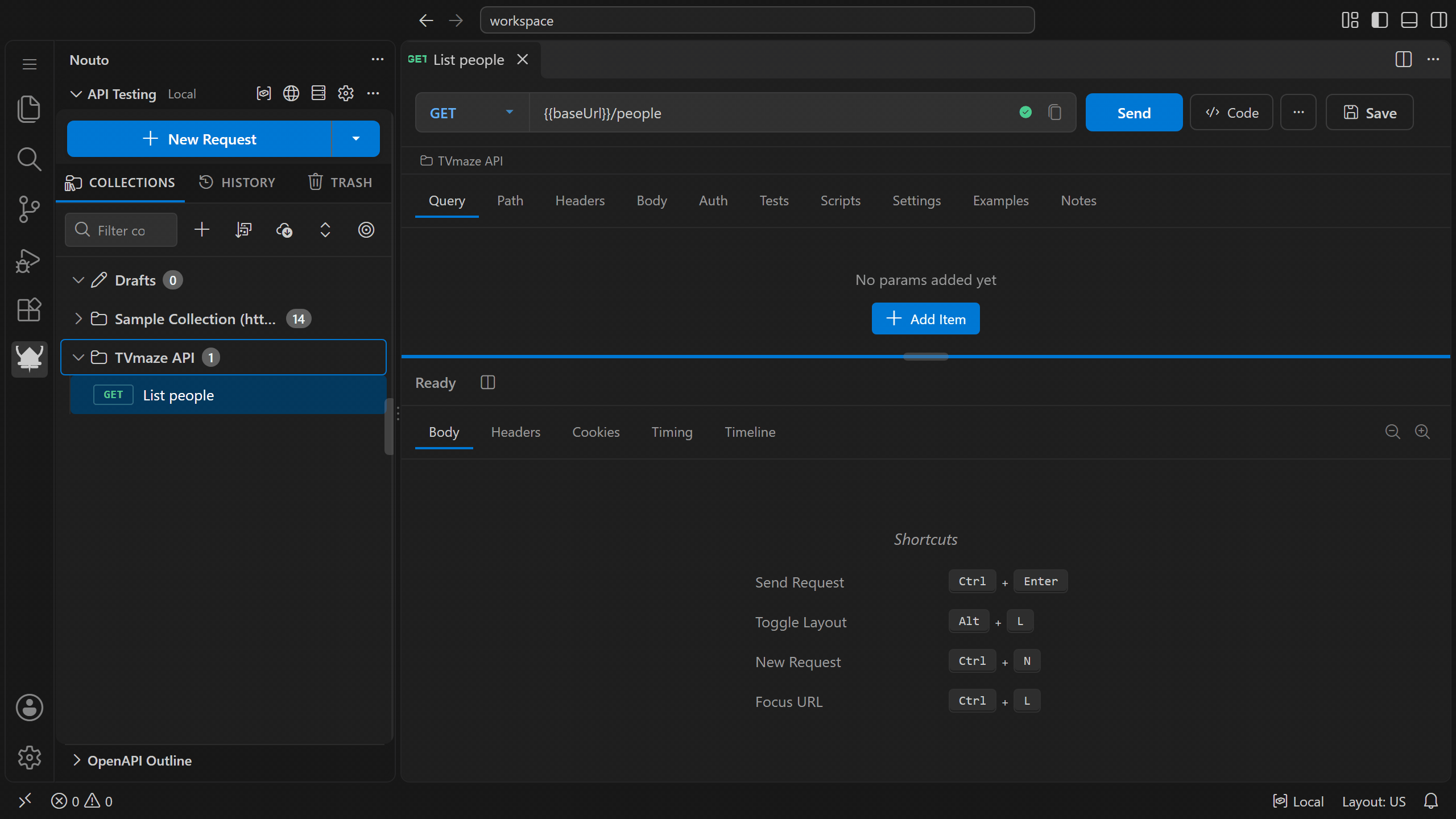Click Add Item button
The width and height of the screenshot is (1456, 819).
tap(925, 318)
